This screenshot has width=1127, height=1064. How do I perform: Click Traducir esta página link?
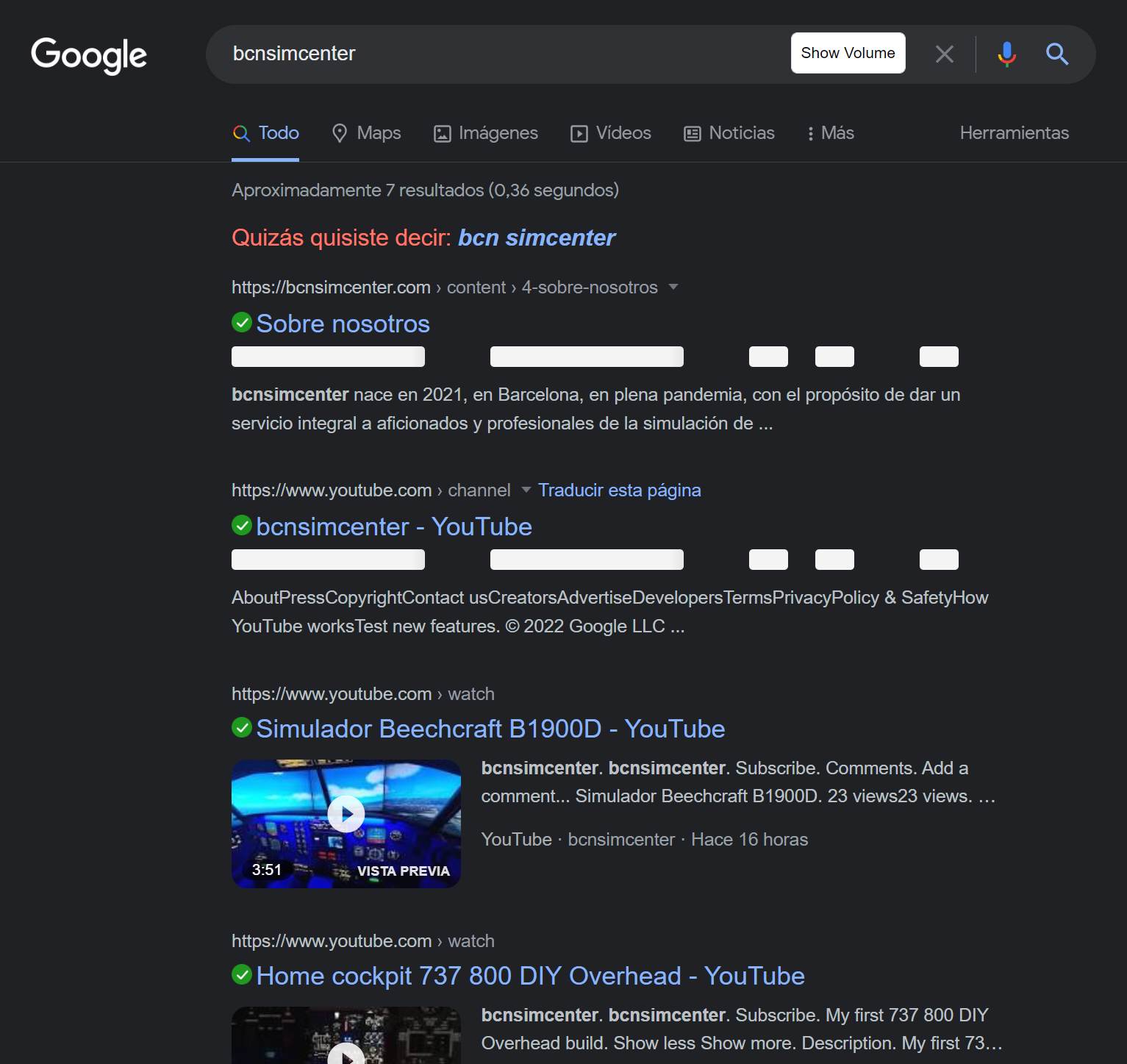[x=620, y=490]
